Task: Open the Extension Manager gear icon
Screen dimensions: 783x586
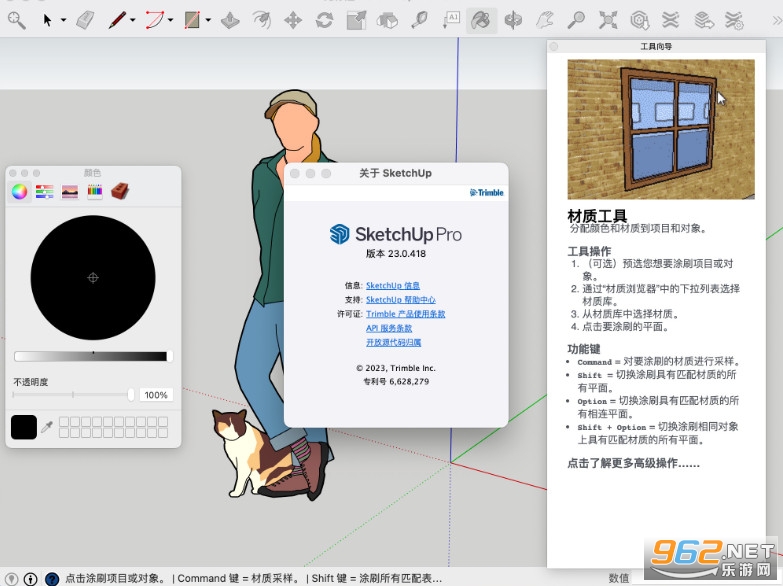Action: (x=734, y=20)
